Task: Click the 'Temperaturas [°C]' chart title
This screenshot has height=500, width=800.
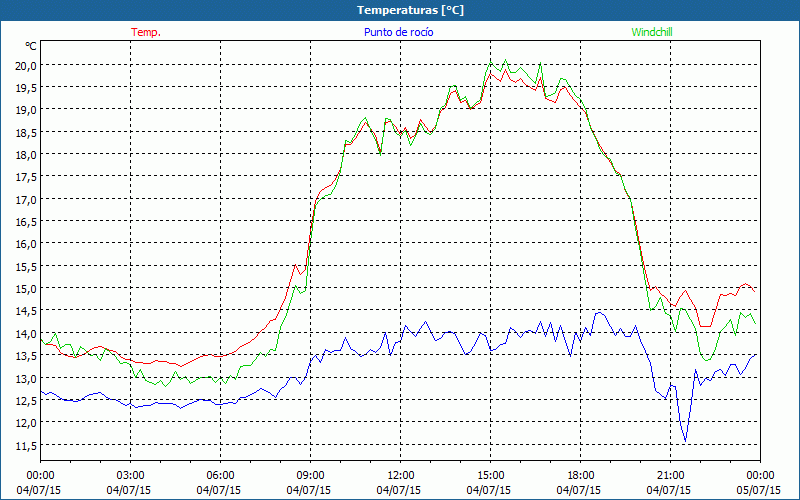Action: 410,10
